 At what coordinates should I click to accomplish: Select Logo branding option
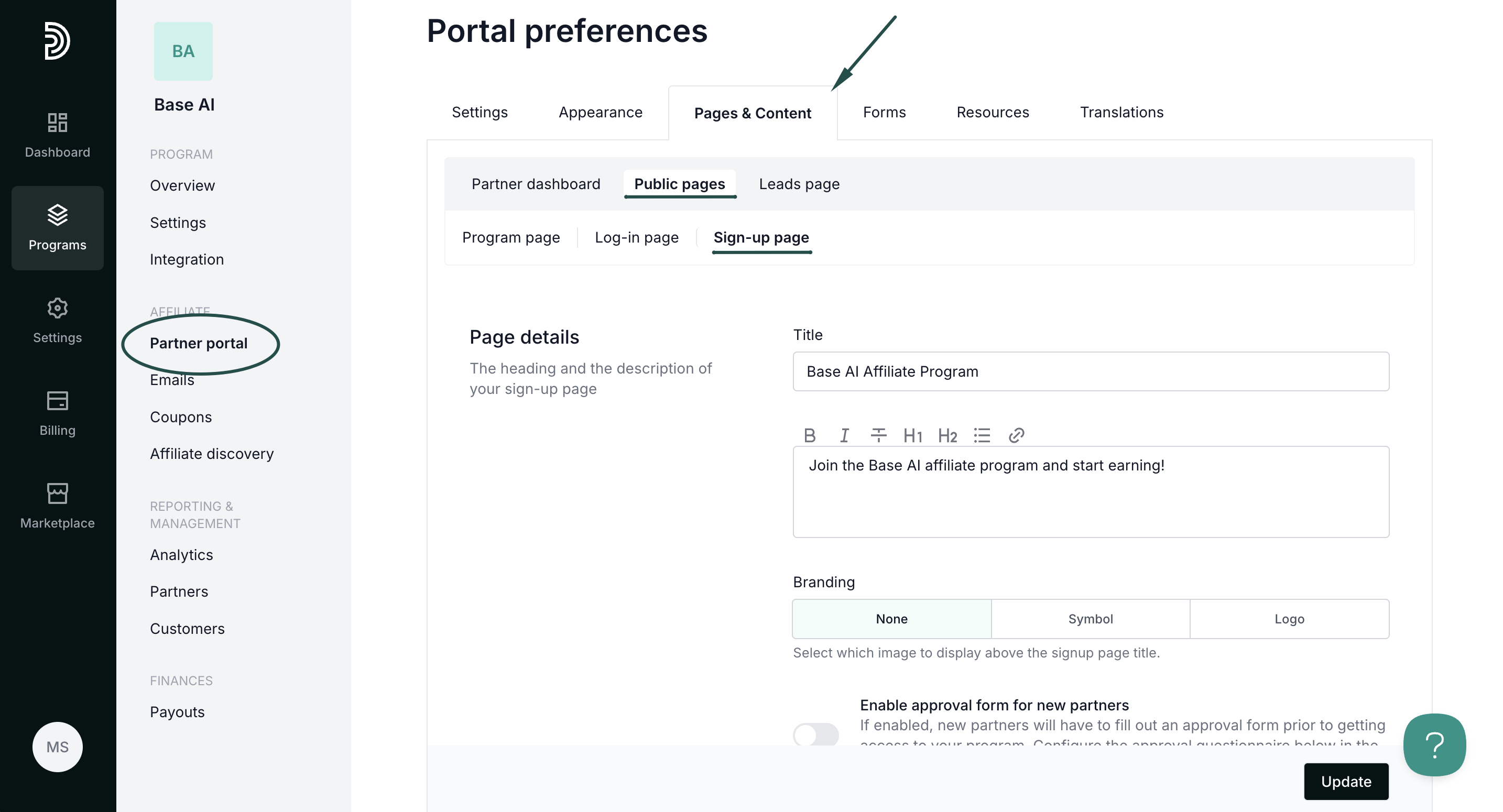[x=1289, y=619]
